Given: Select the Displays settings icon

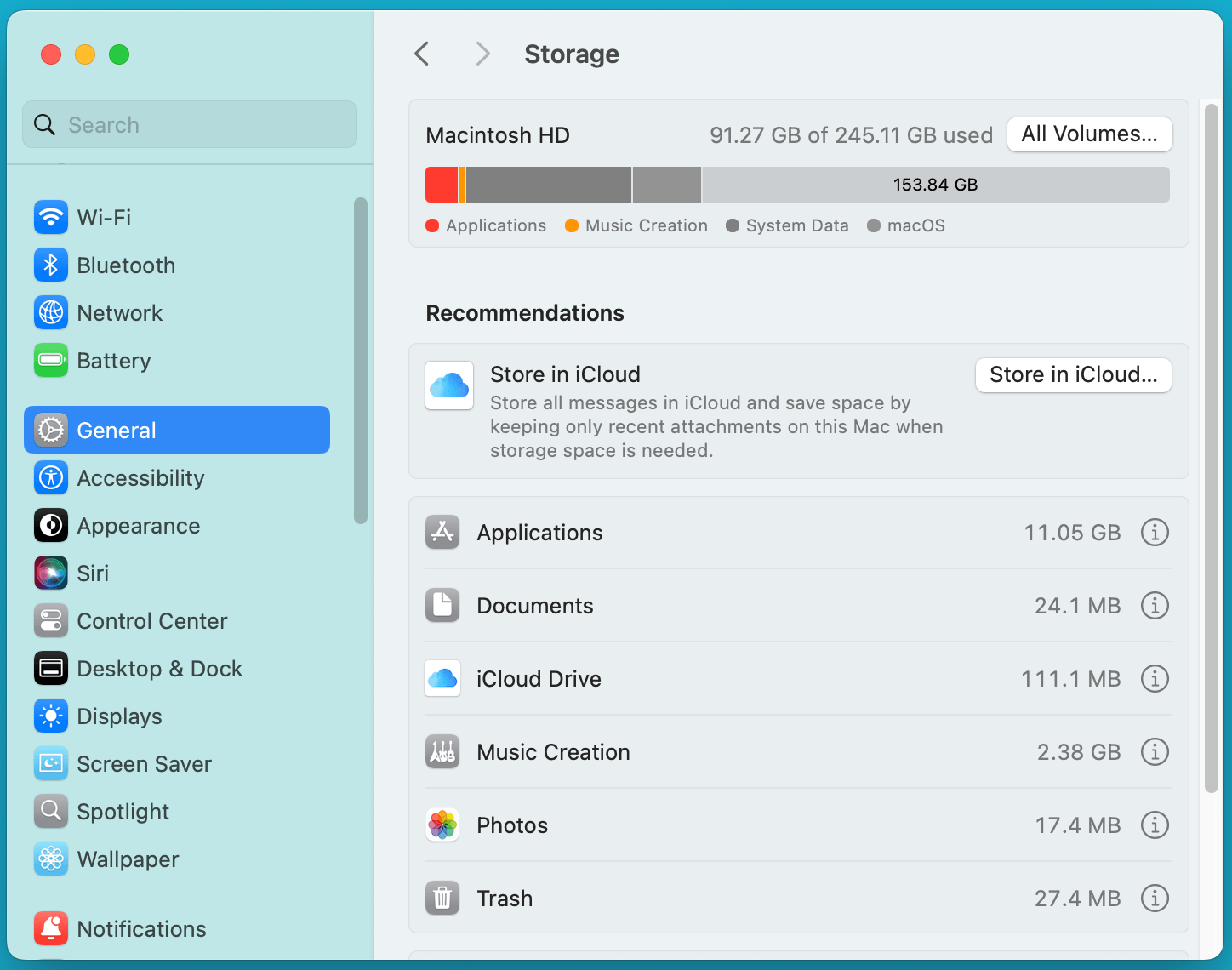Looking at the screenshot, I should (x=50, y=716).
